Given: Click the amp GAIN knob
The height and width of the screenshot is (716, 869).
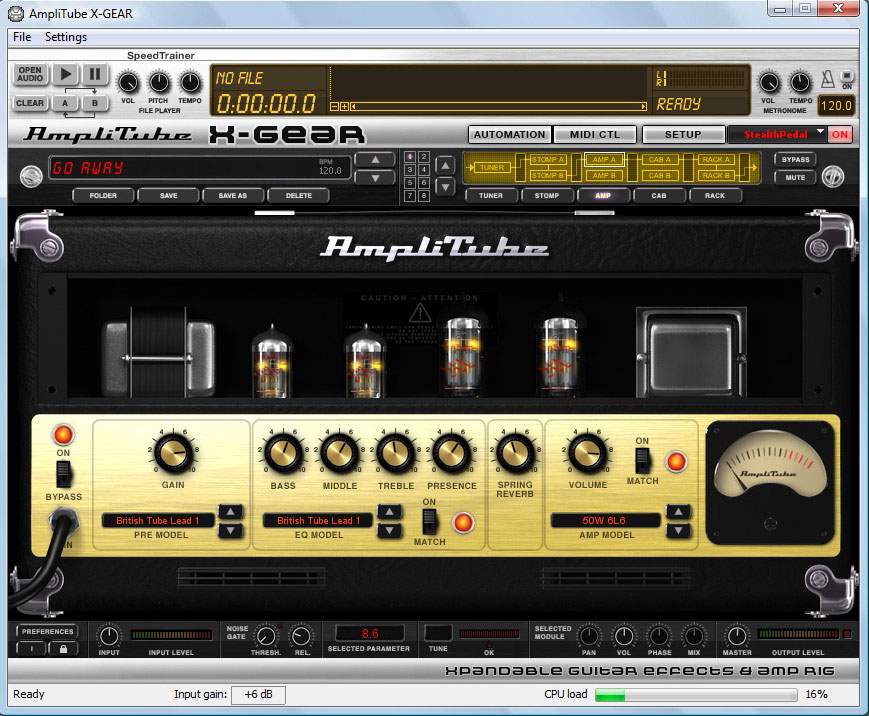Looking at the screenshot, I should [173, 453].
